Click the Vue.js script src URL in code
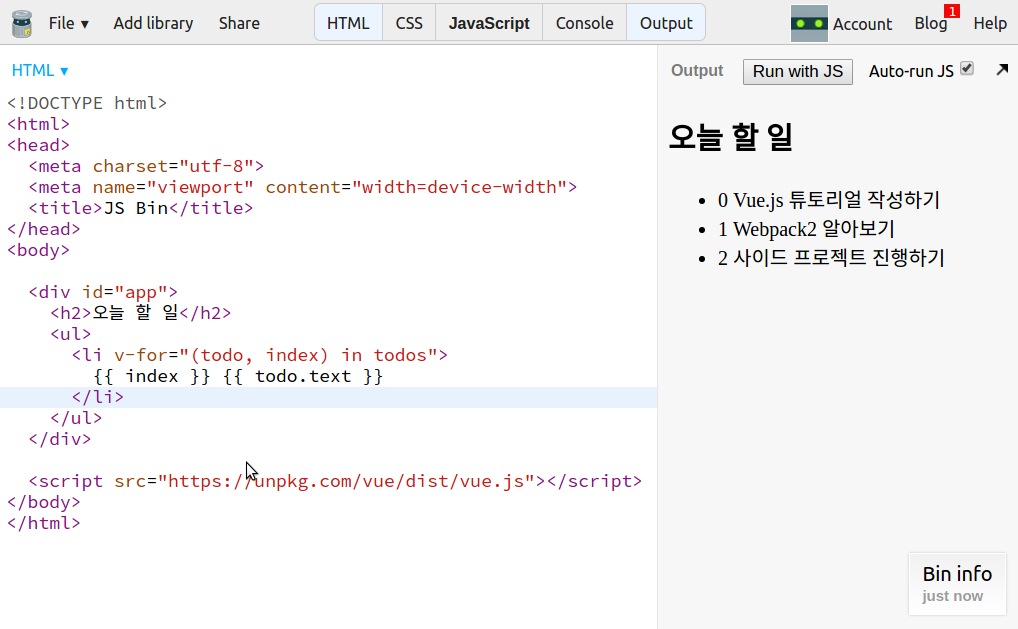Image resolution: width=1018 pixels, height=629 pixels. pyautogui.click(x=345, y=481)
